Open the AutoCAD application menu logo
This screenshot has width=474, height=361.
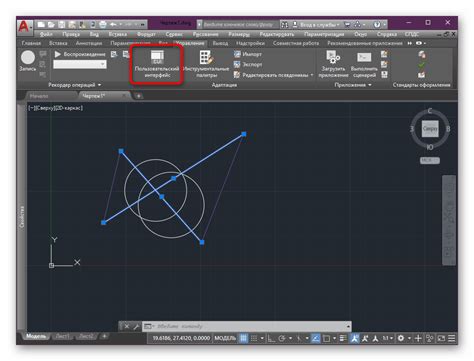[x=24, y=27]
